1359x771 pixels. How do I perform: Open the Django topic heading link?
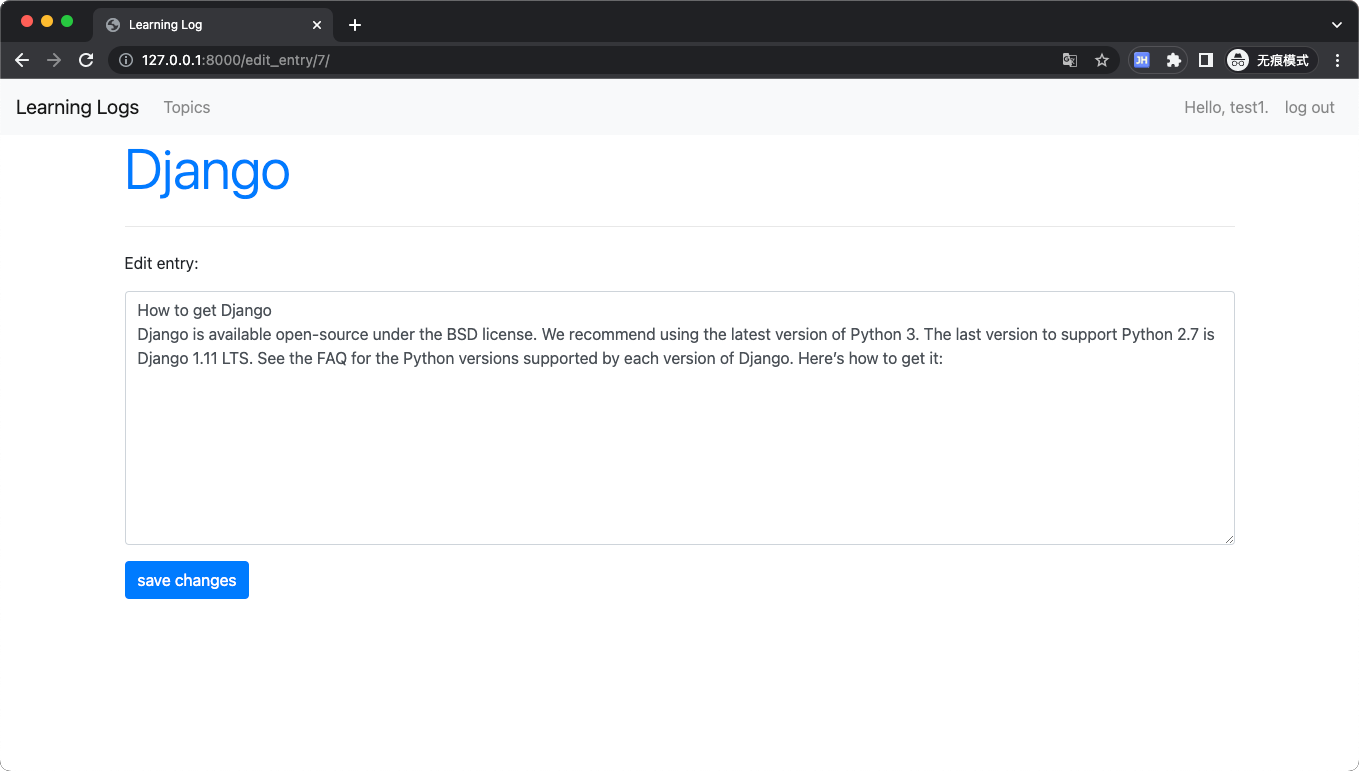pyautogui.click(x=207, y=171)
